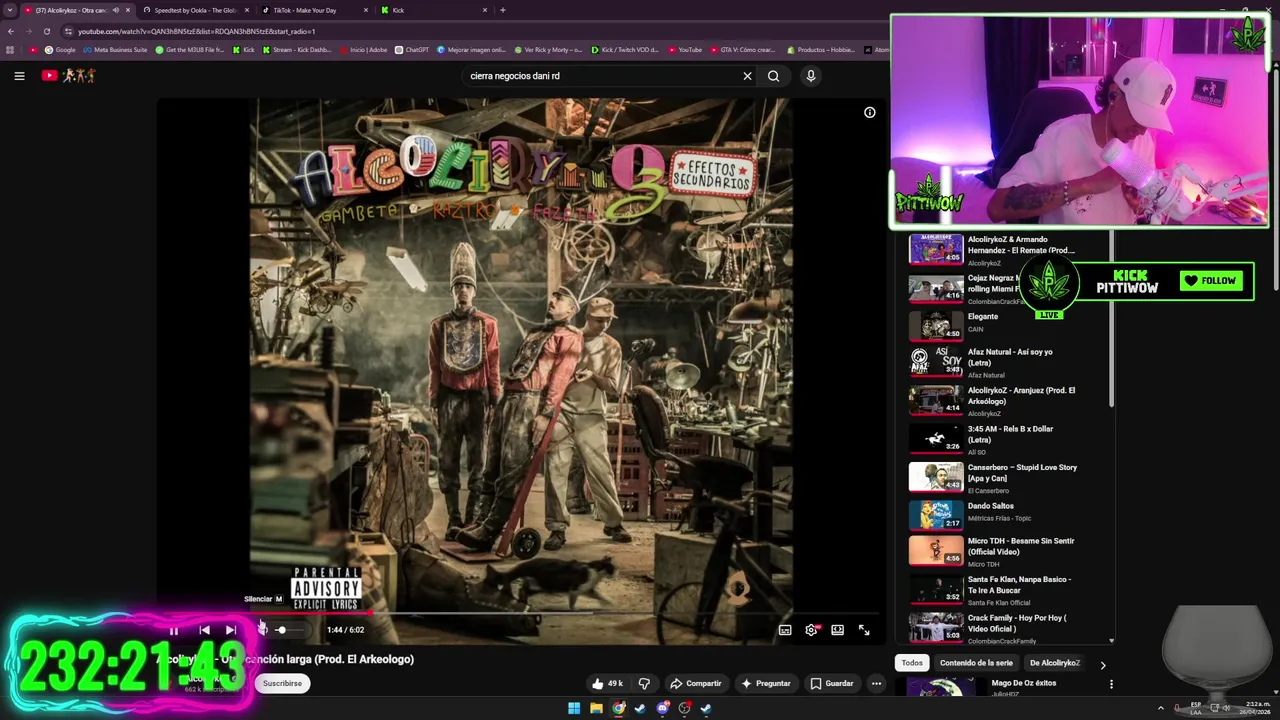Switch to theater mode
The image size is (1280, 720).
[x=838, y=630]
